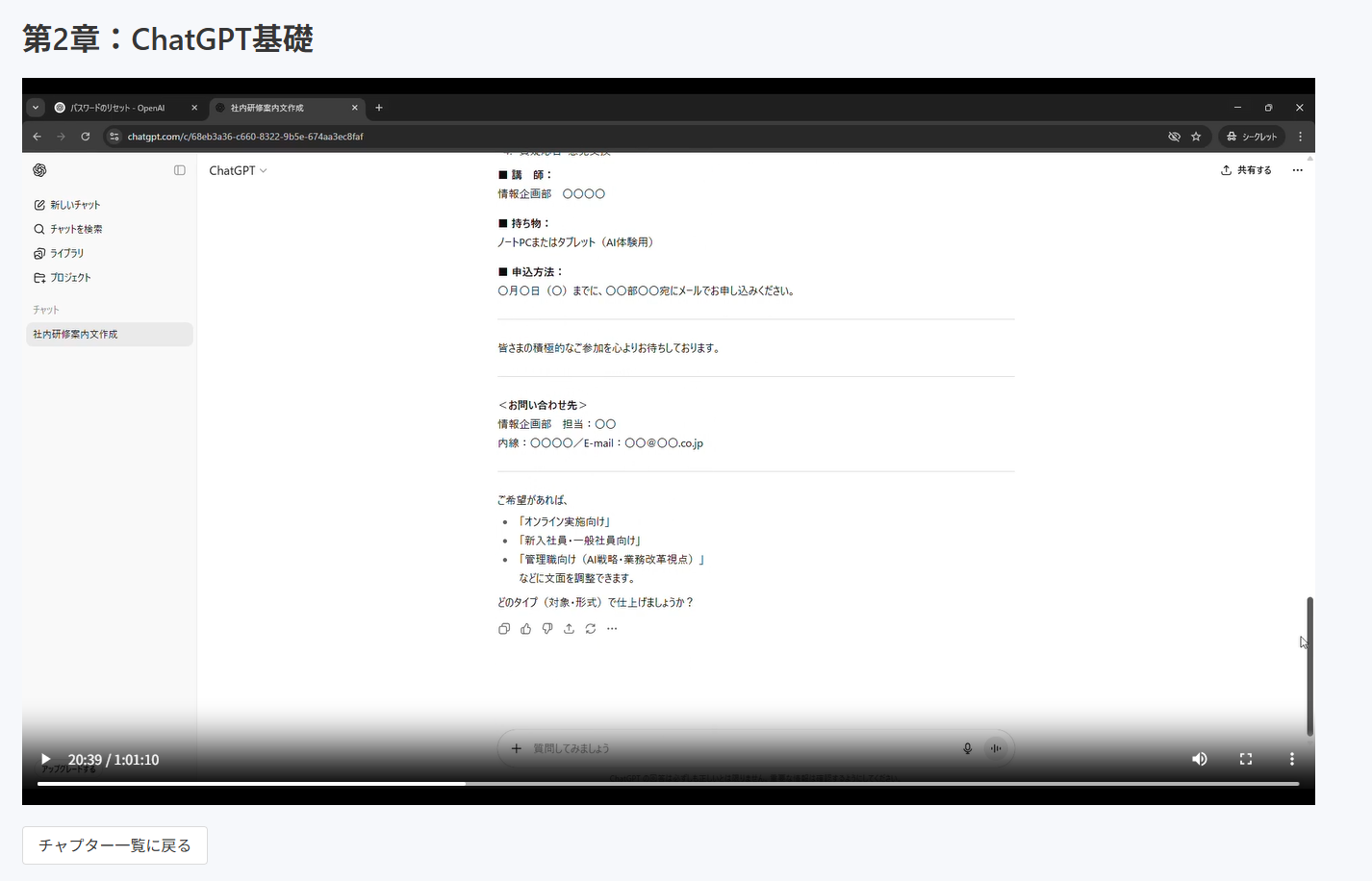Click text 「オンライン実施向け」
The height and width of the screenshot is (881, 1372).
click(x=565, y=521)
